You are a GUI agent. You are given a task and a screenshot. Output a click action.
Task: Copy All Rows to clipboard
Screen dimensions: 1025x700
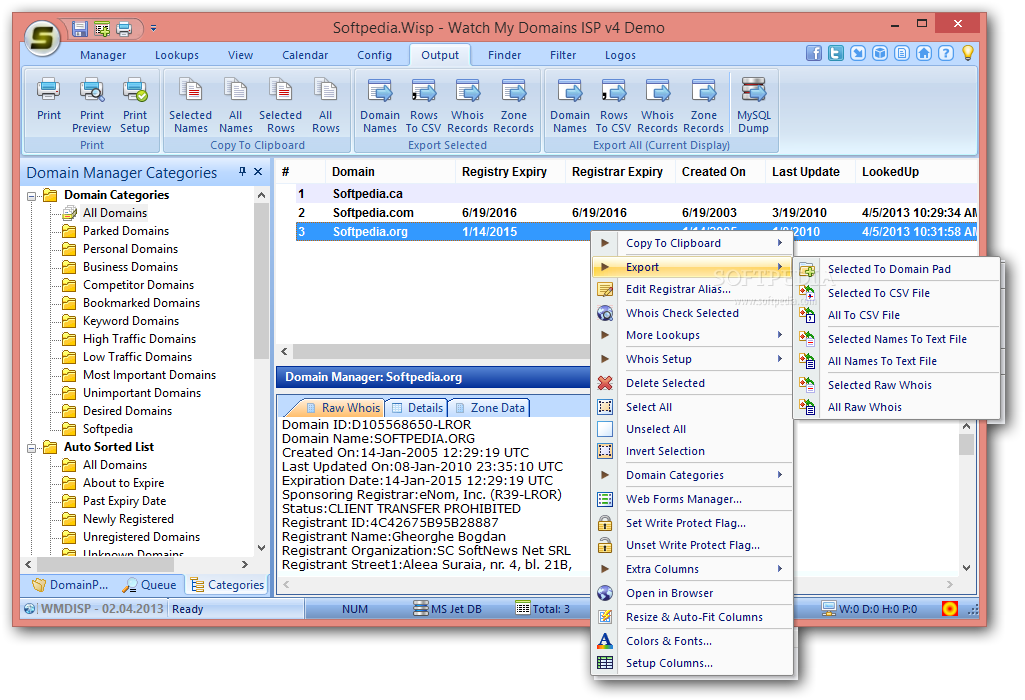click(326, 105)
